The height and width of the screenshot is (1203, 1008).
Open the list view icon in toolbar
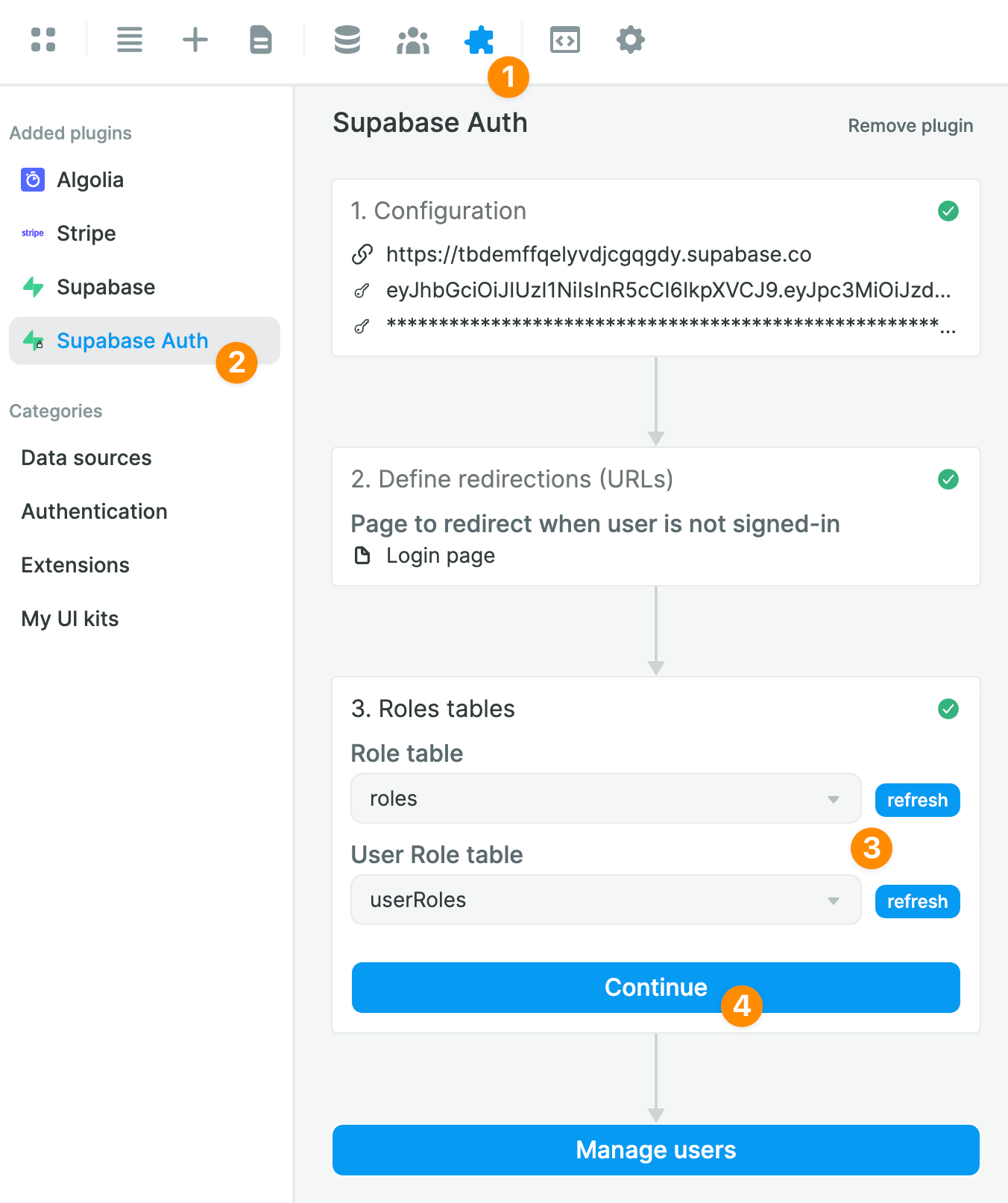coord(130,40)
